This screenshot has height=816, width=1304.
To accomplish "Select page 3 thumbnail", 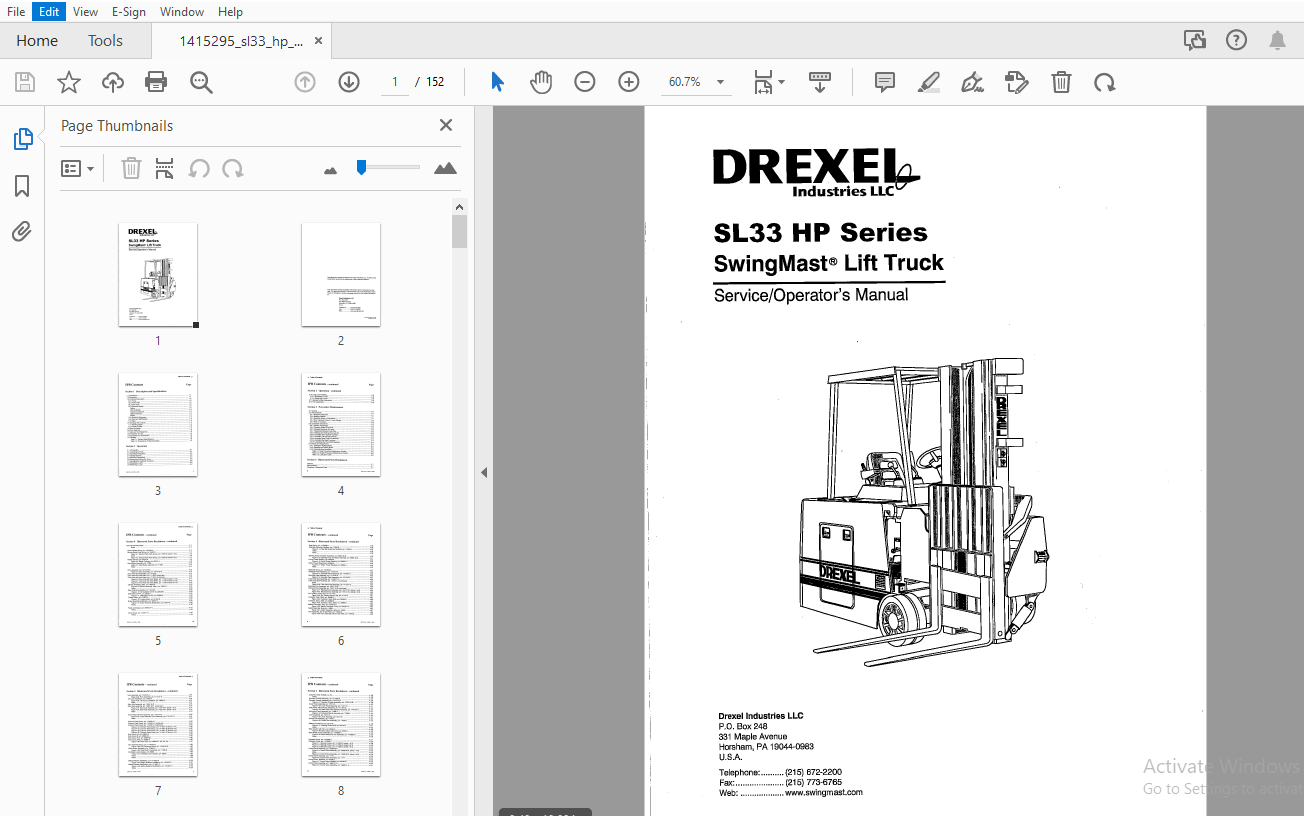I will pos(158,425).
